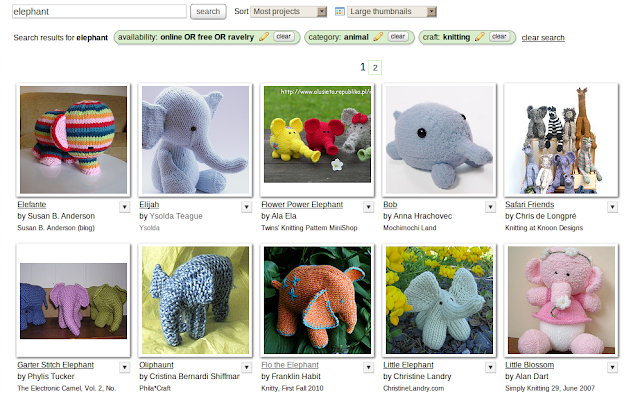Open Flo the Elephant options arrow
Image resolution: width=640 pixels, height=399 pixels.
[x=369, y=368]
